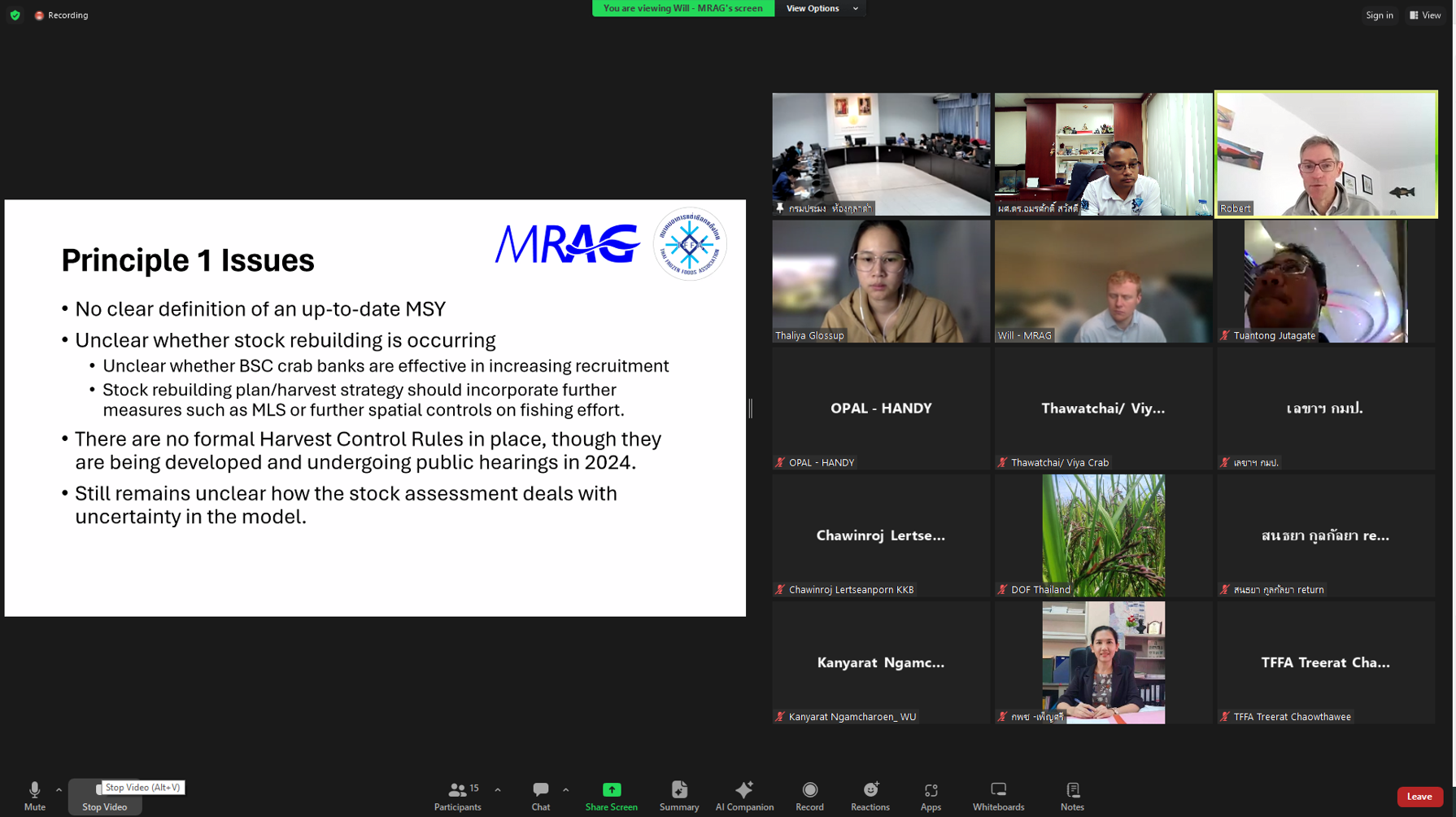
Task: Expand the arrow next to Participants
Action: [x=498, y=789]
